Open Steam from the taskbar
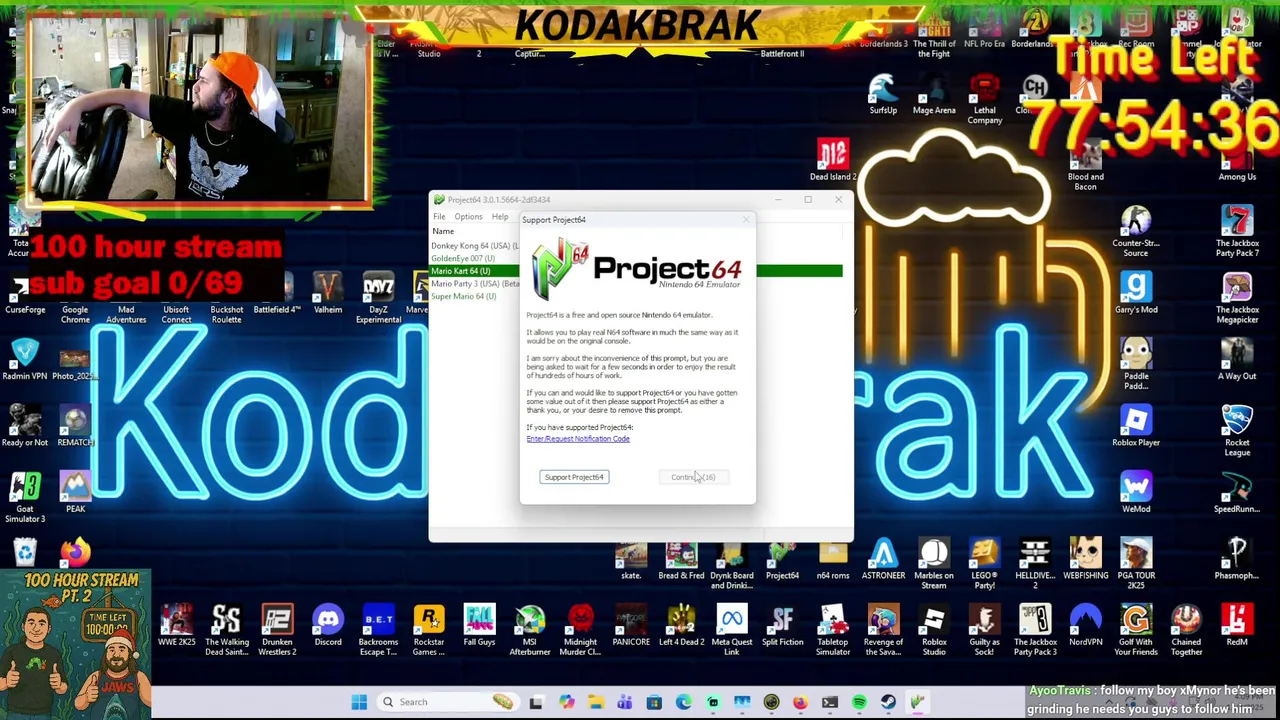This screenshot has height=720, width=1280. 888,702
